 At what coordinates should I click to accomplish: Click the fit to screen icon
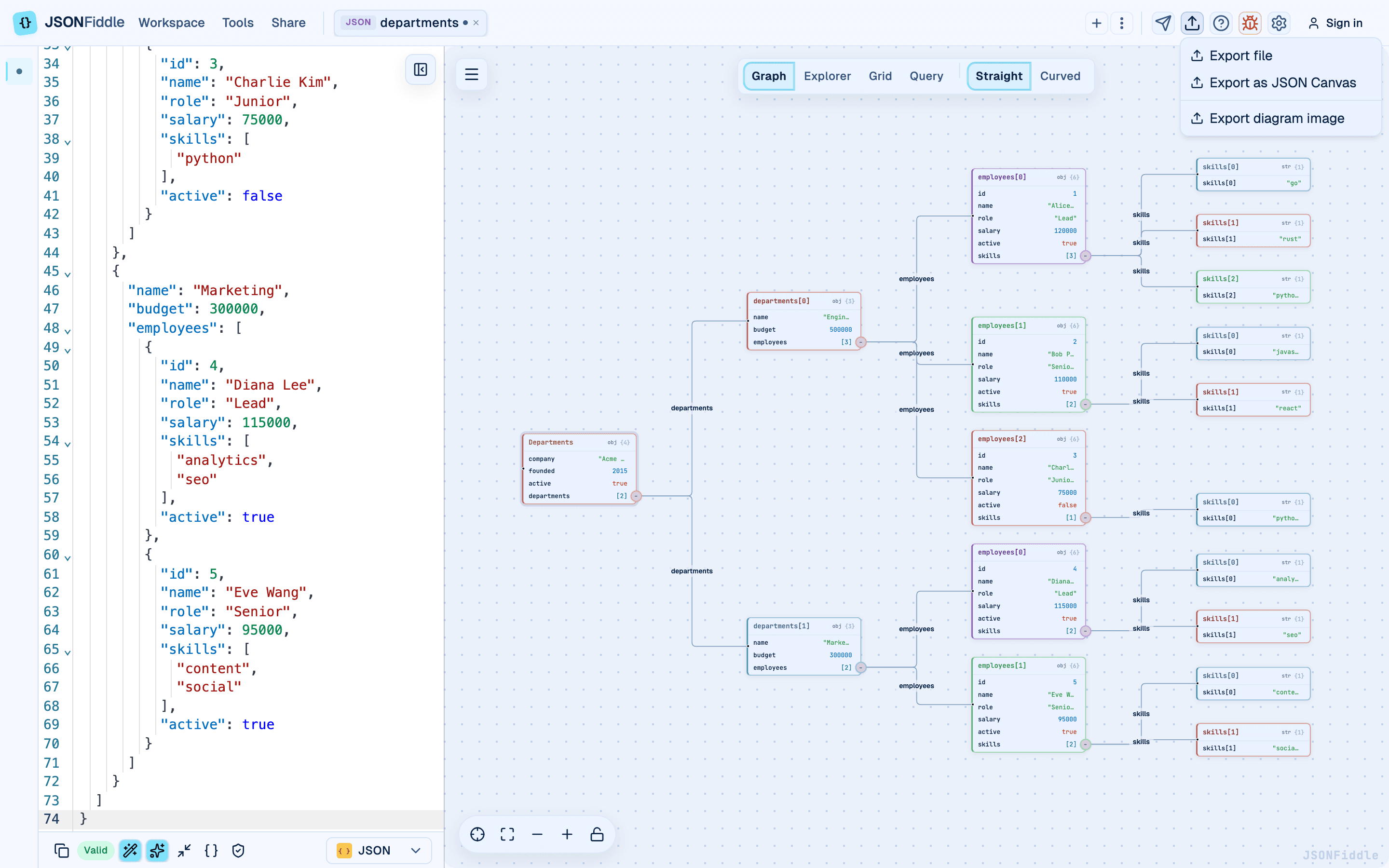(x=507, y=834)
